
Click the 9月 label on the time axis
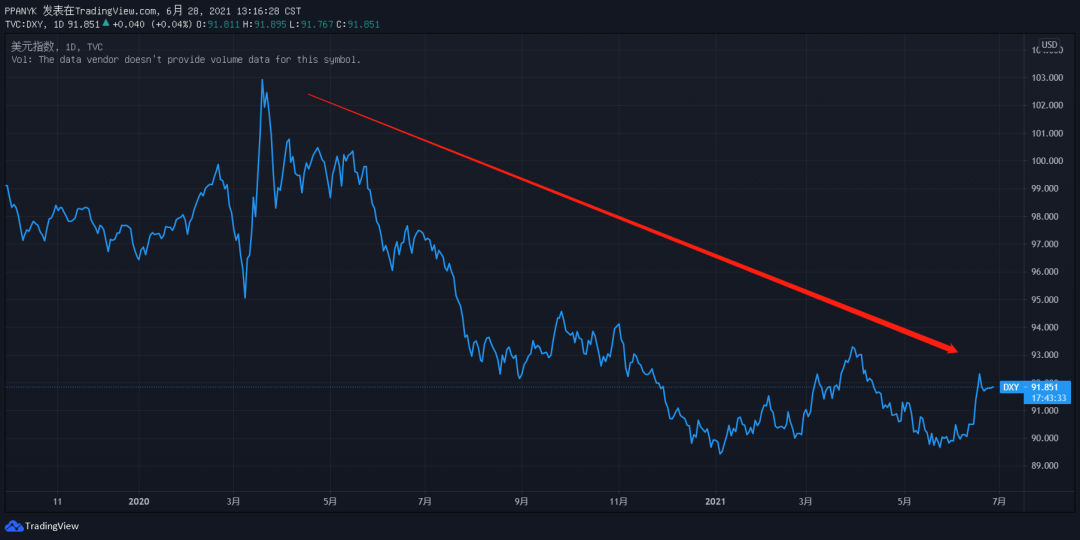522,501
